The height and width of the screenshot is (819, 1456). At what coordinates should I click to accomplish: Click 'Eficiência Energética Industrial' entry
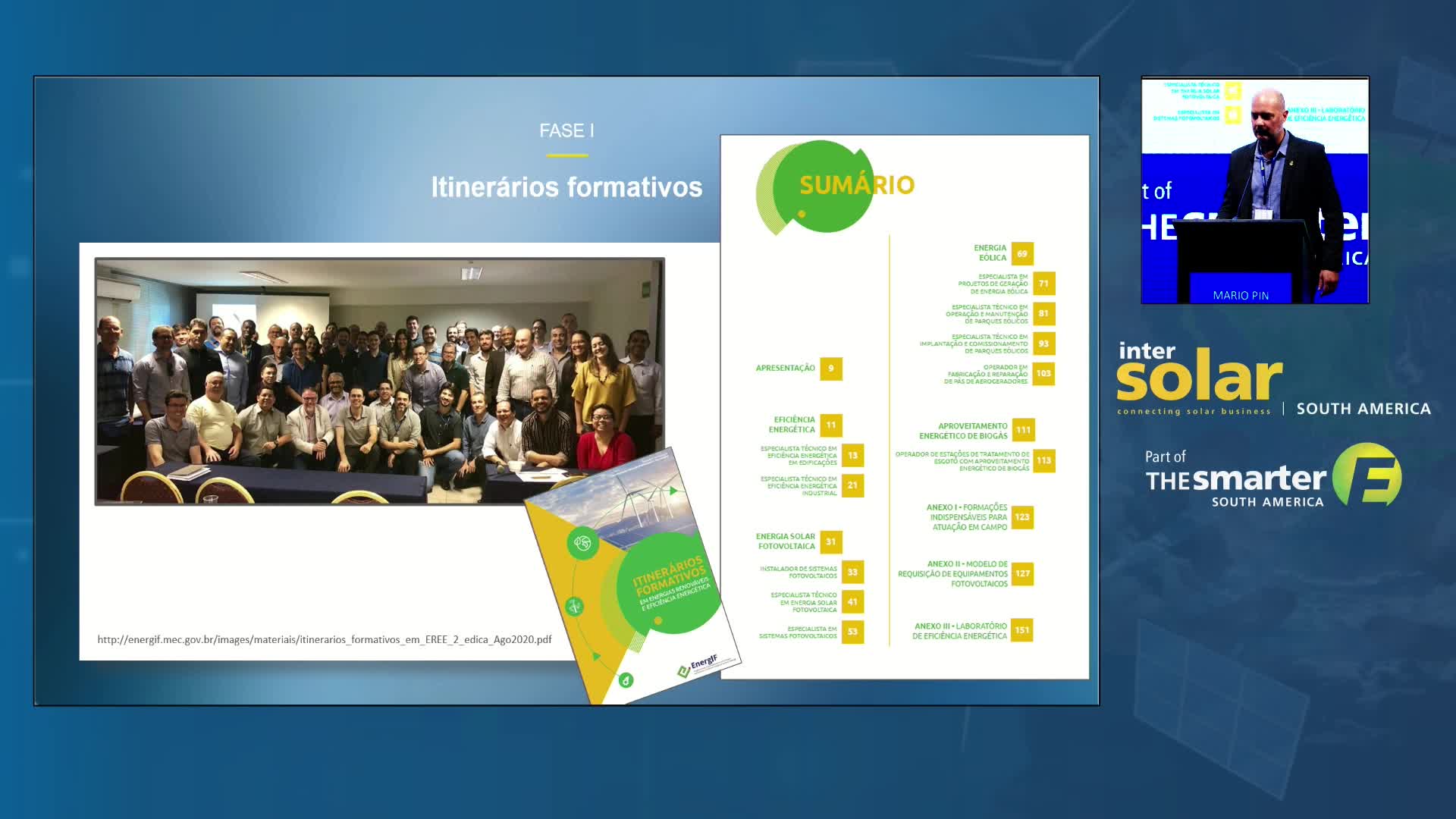(799, 485)
